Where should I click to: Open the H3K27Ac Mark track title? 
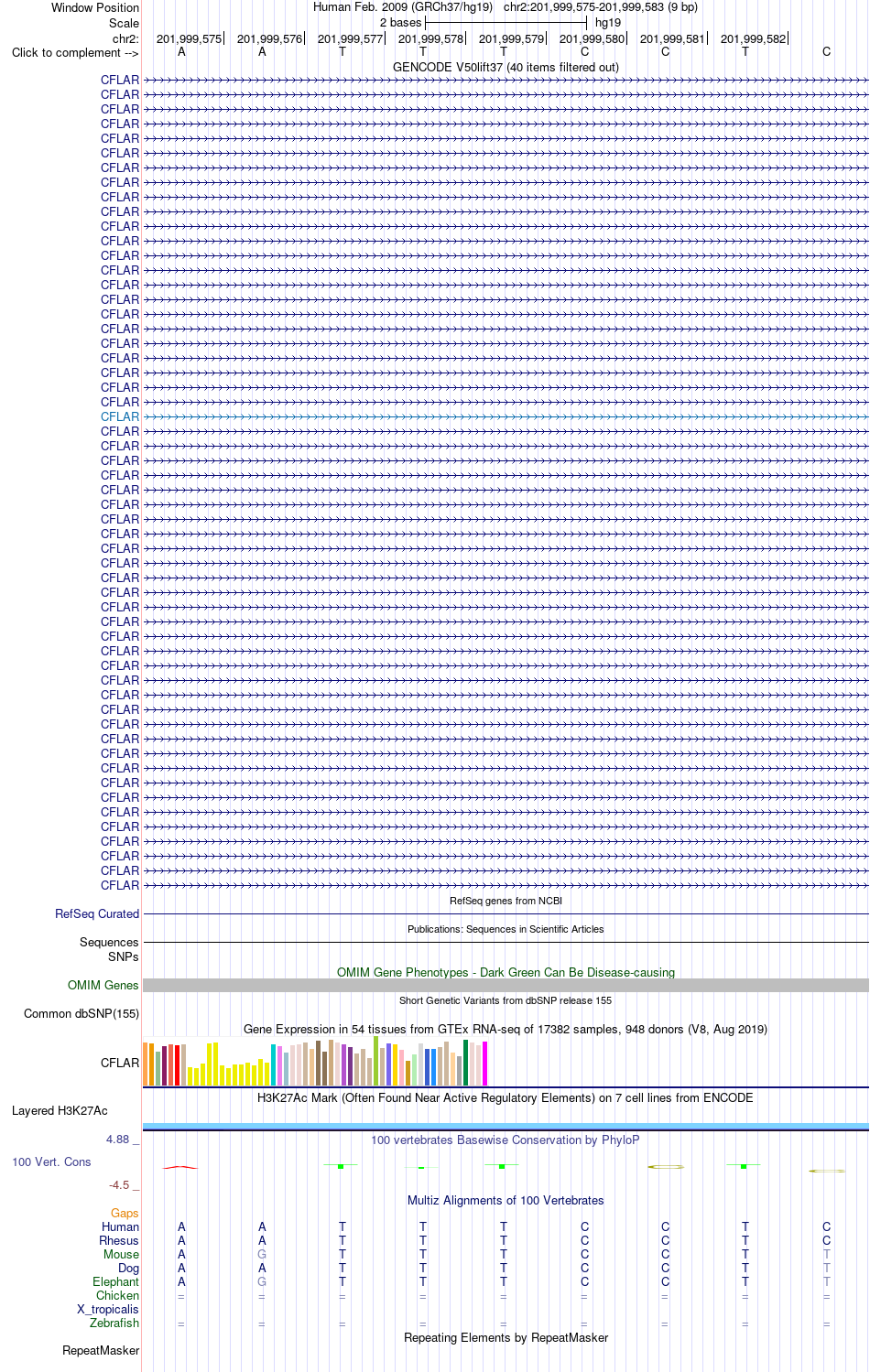[x=506, y=1097]
